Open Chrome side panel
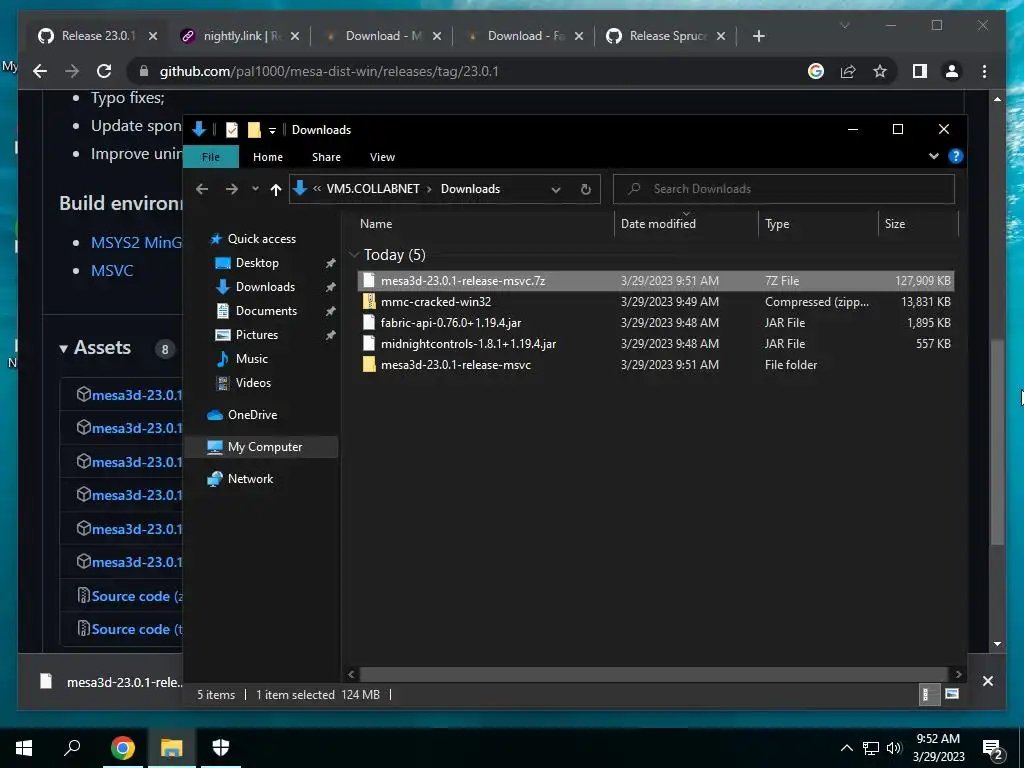The image size is (1024, 768). pos(920,71)
